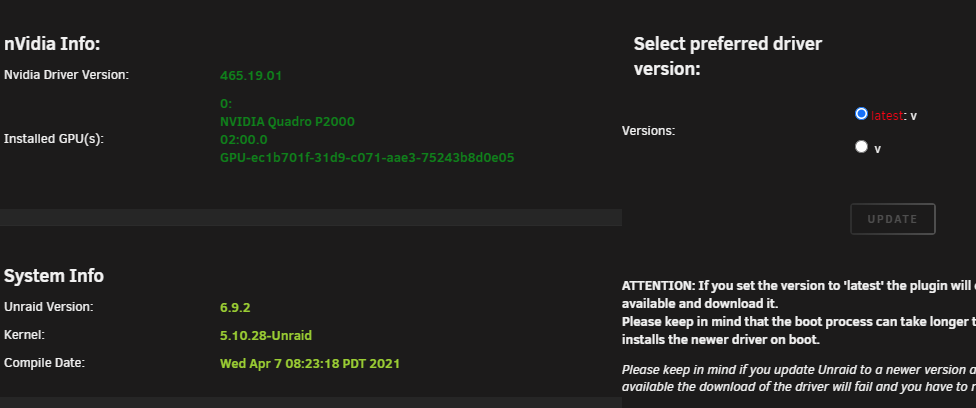The height and width of the screenshot is (408, 976).
Task: Click the Unraid version value 6.9.2
Action: click(235, 308)
